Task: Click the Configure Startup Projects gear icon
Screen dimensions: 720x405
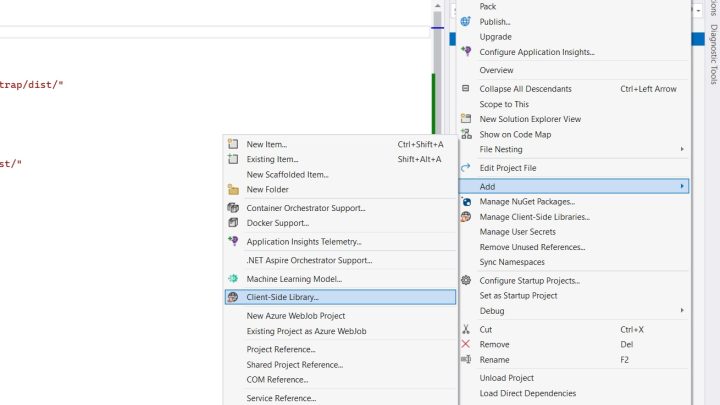Action: pyautogui.click(x=466, y=280)
